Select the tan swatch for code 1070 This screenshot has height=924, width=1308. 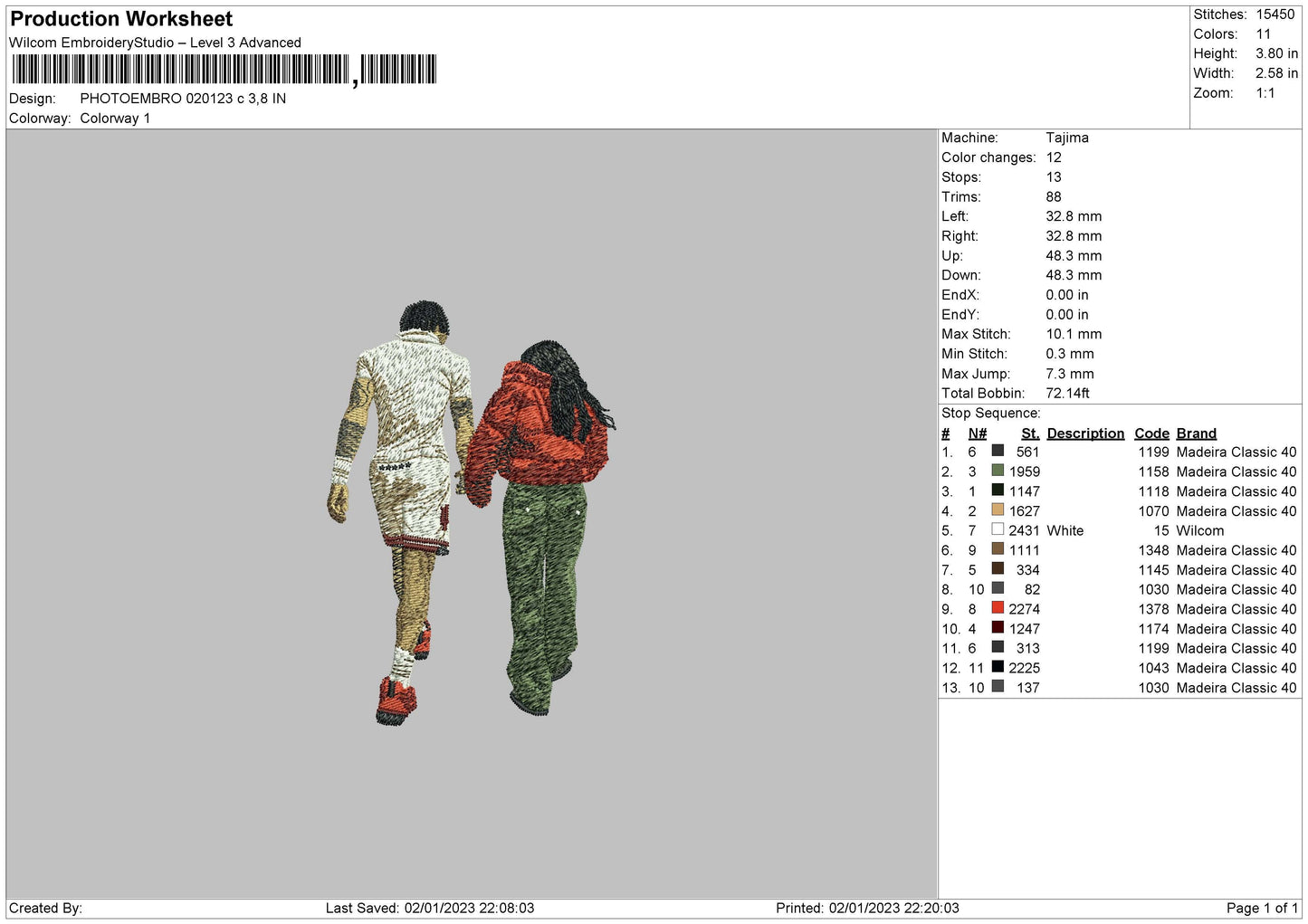coord(998,510)
